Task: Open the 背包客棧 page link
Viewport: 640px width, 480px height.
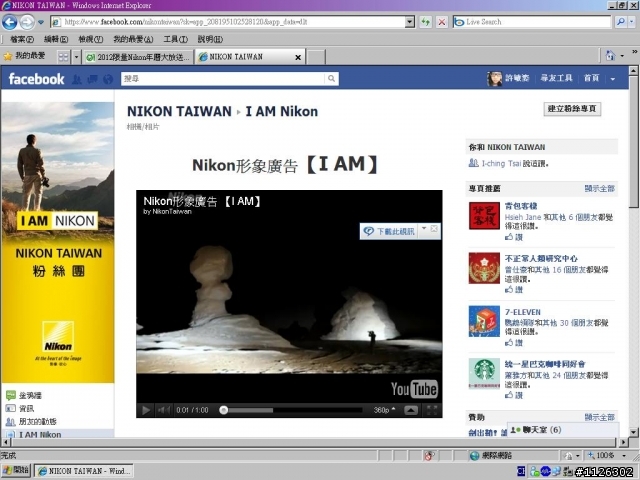Action: (521, 206)
